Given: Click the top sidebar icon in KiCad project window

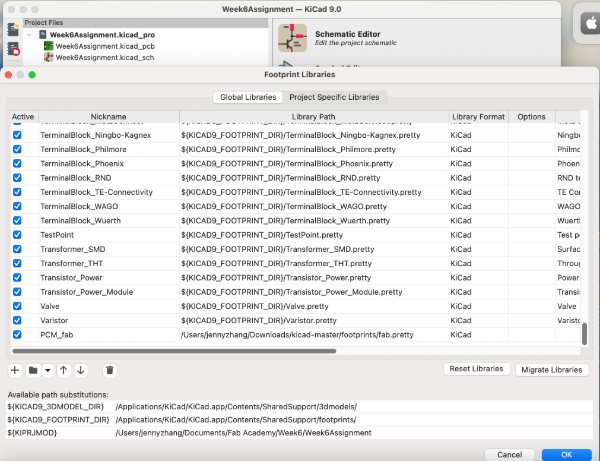Looking at the screenshot, I should [x=13, y=29].
